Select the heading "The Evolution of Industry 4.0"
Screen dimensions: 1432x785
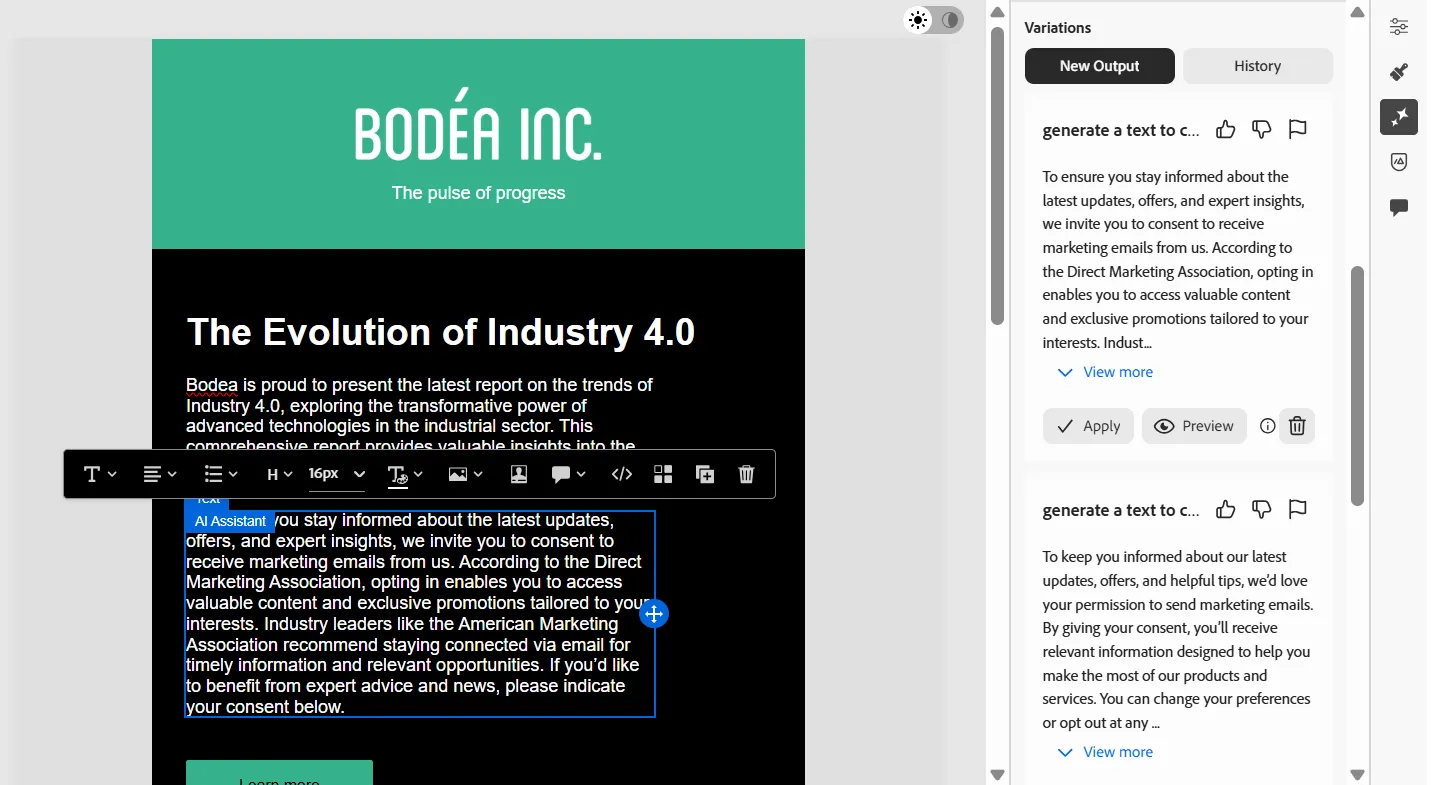point(440,332)
